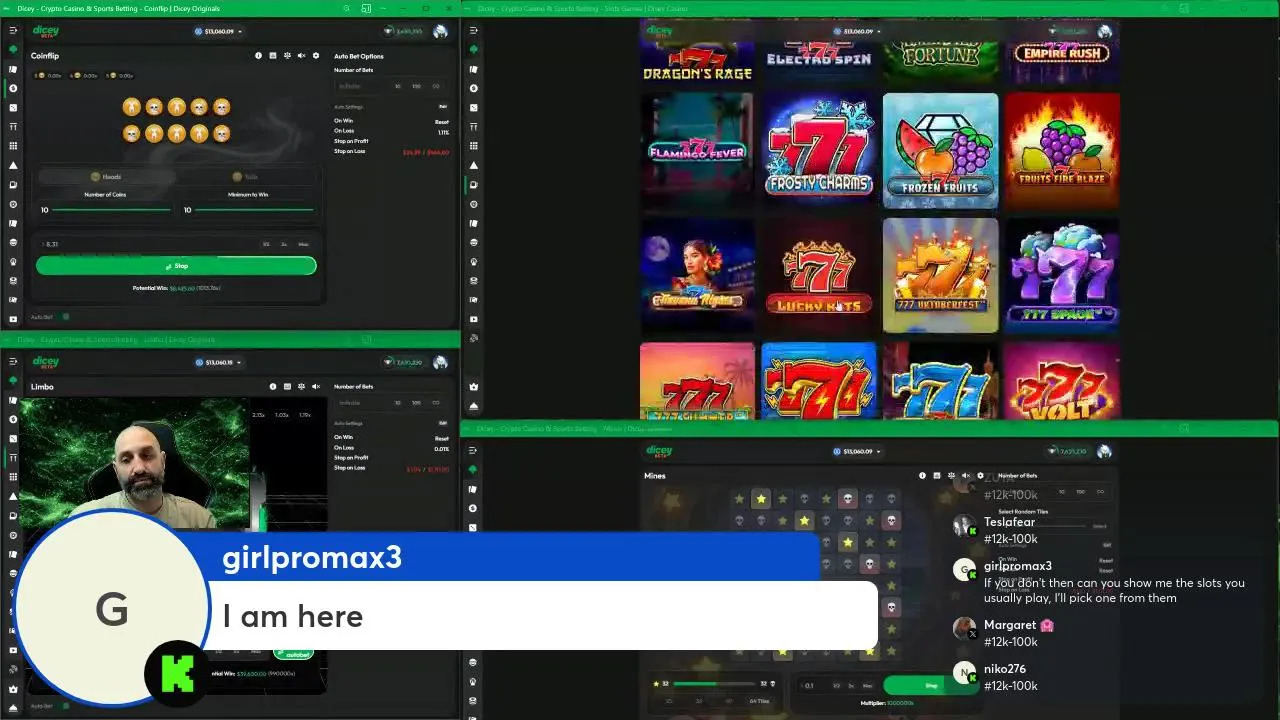Screen dimensions: 1280x720
Task: Open the 777 Volt slot
Action: pos(1063,381)
